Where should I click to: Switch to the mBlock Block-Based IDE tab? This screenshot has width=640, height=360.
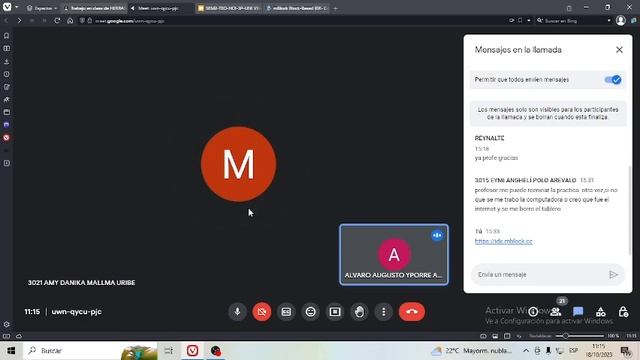click(296, 8)
